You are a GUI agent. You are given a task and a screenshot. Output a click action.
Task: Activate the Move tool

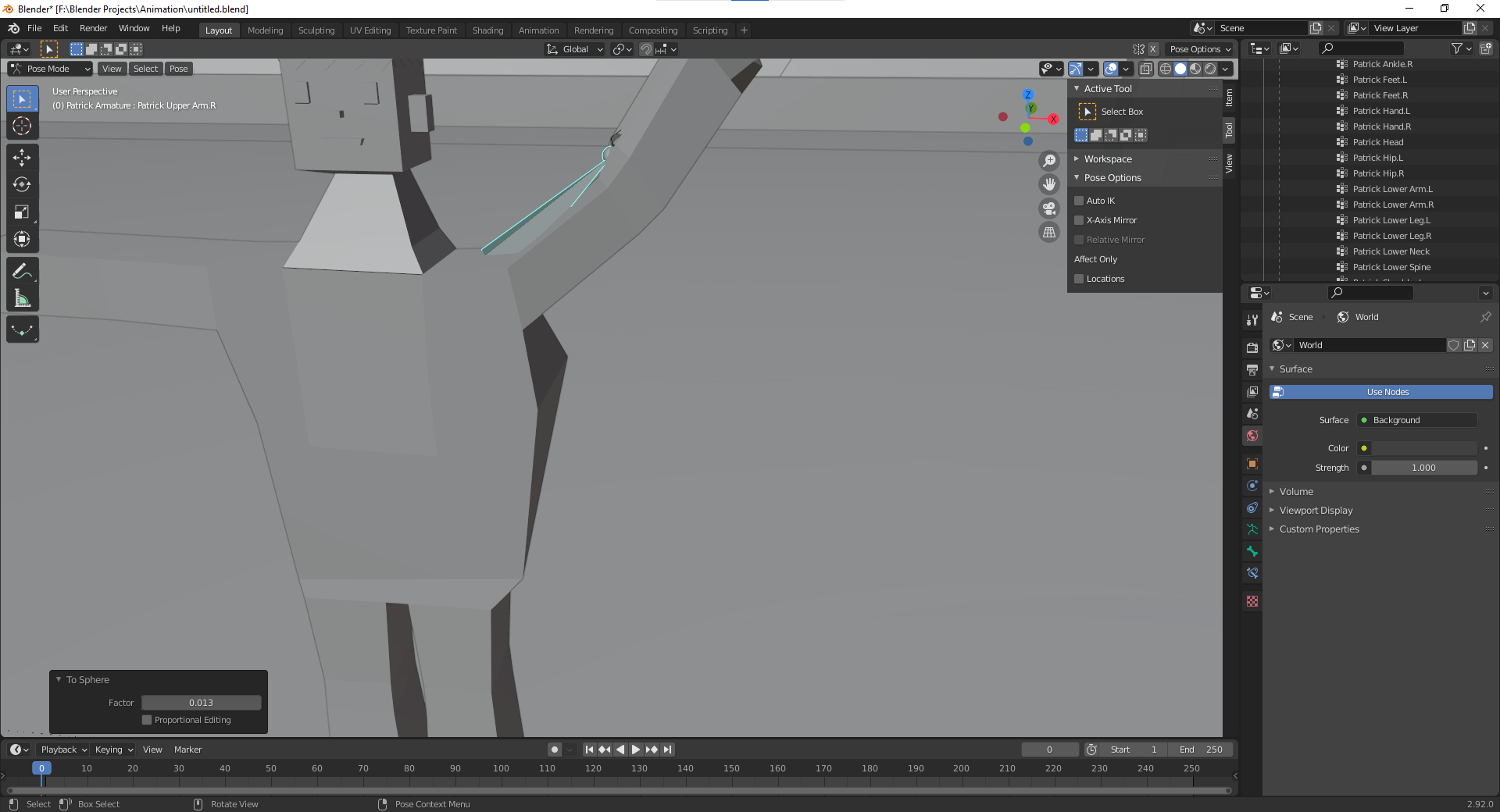22,158
